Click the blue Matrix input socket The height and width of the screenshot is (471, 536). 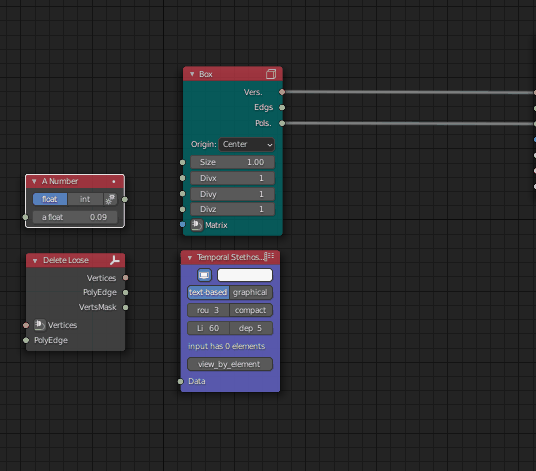tap(183, 224)
